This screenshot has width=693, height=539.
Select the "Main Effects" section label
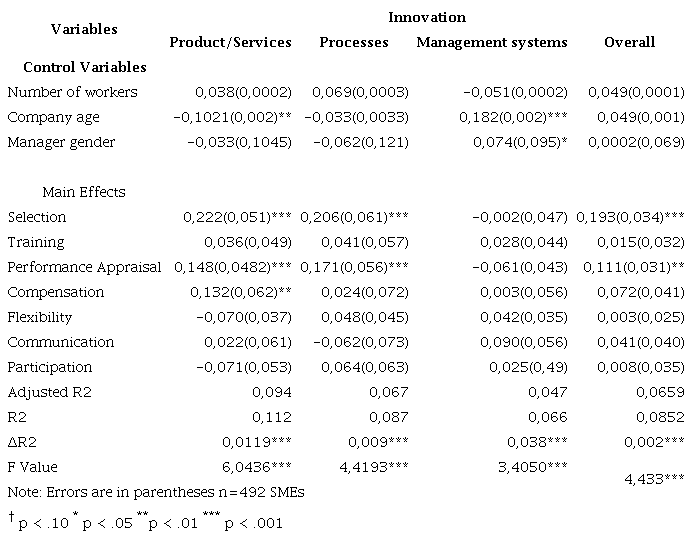tap(84, 192)
